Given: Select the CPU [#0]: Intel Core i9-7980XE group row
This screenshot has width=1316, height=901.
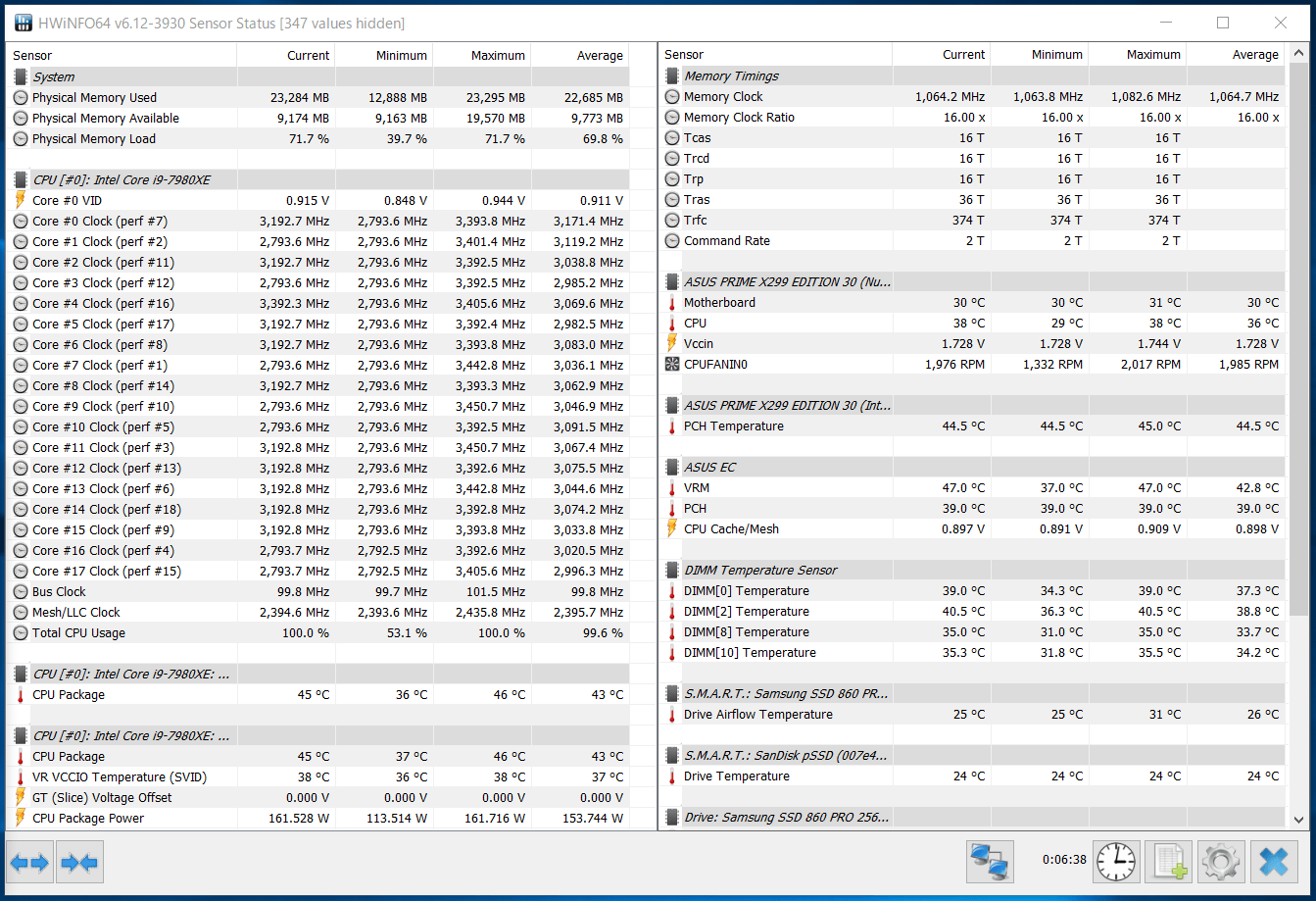Looking at the screenshot, I should pos(318,179).
